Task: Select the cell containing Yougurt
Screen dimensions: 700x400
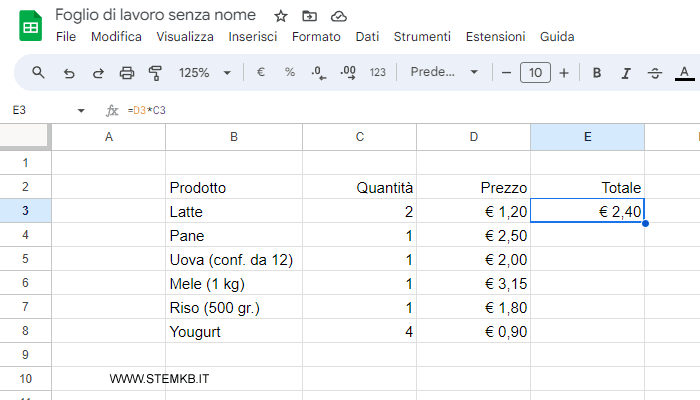Action: [x=234, y=332]
